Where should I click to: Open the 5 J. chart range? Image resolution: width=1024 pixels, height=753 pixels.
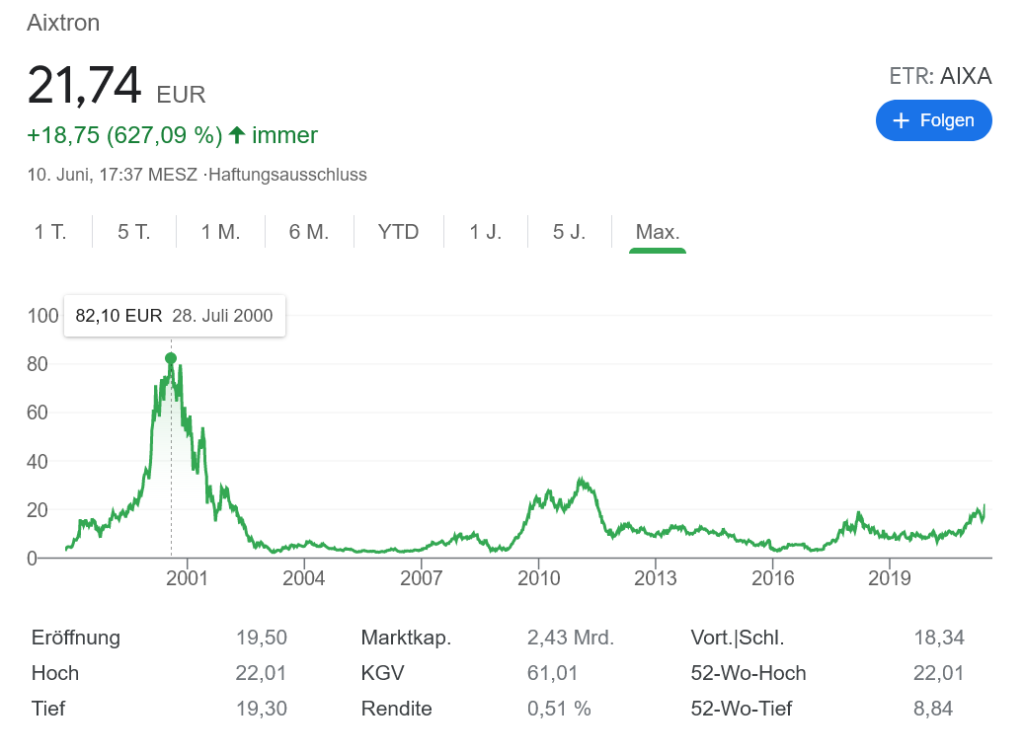coord(569,232)
